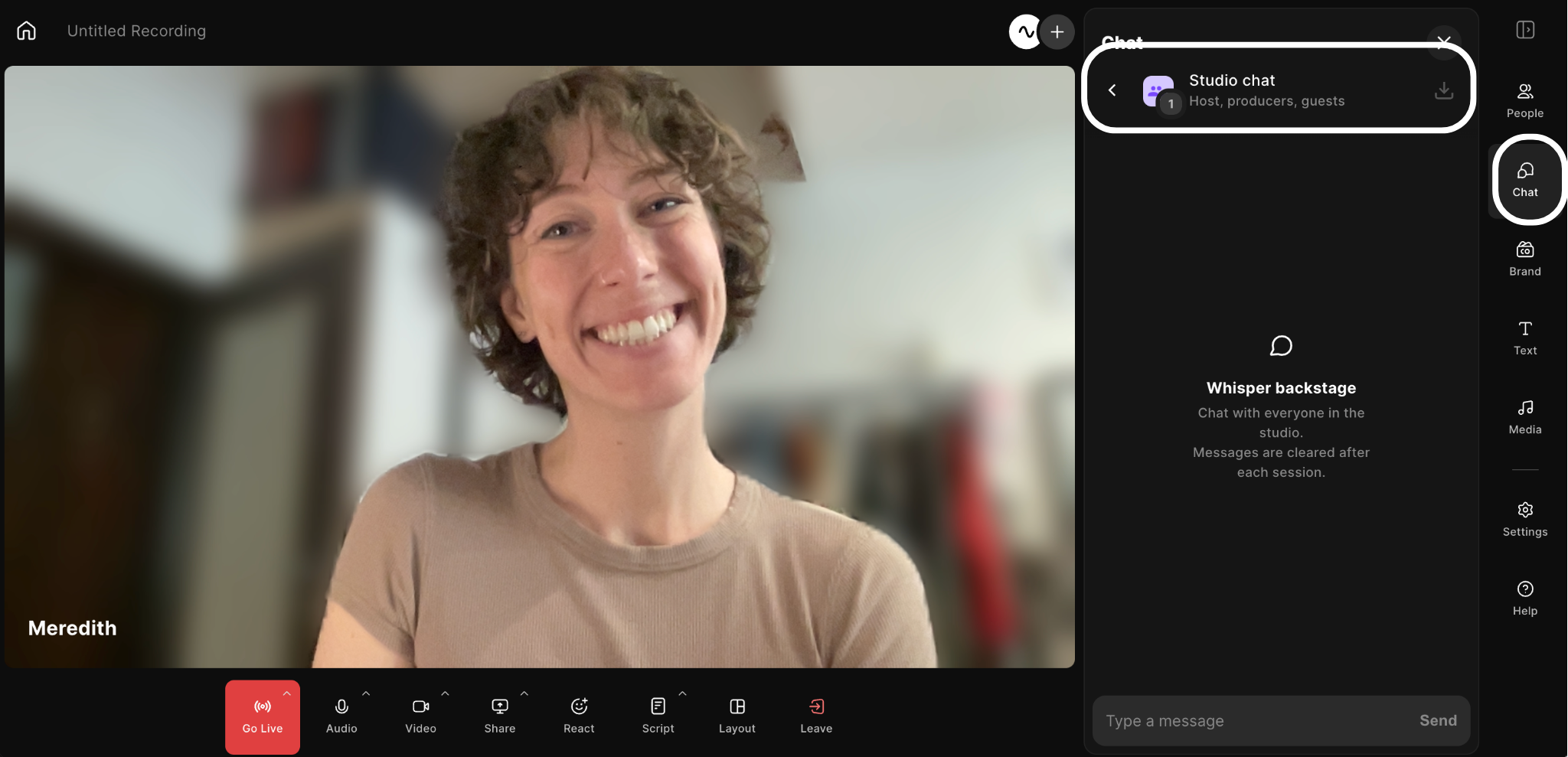Click the Studio chat title
Image resolution: width=1568 pixels, height=757 pixels.
tap(1232, 80)
